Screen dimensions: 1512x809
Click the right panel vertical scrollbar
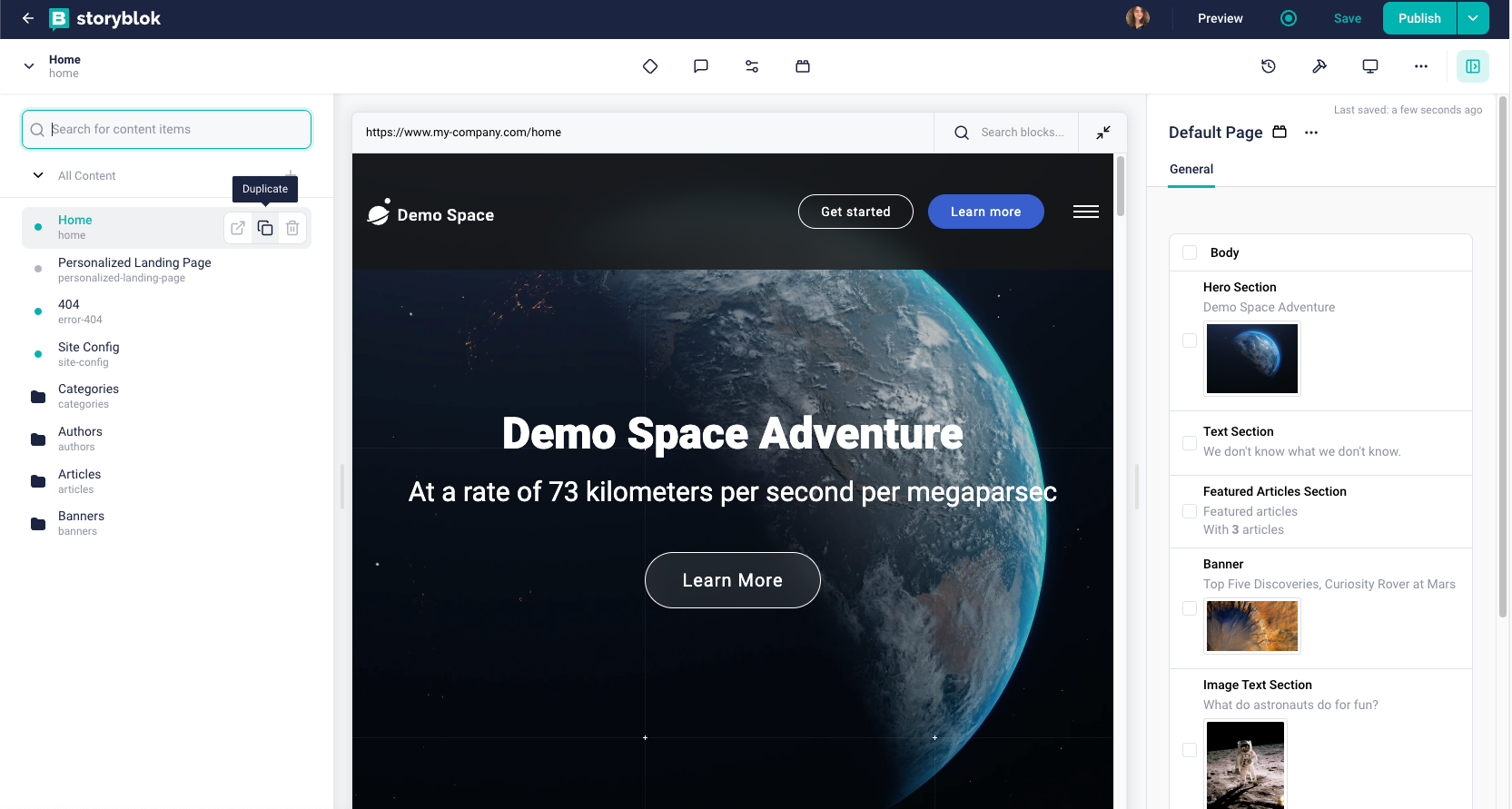pyautogui.click(x=1502, y=356)
